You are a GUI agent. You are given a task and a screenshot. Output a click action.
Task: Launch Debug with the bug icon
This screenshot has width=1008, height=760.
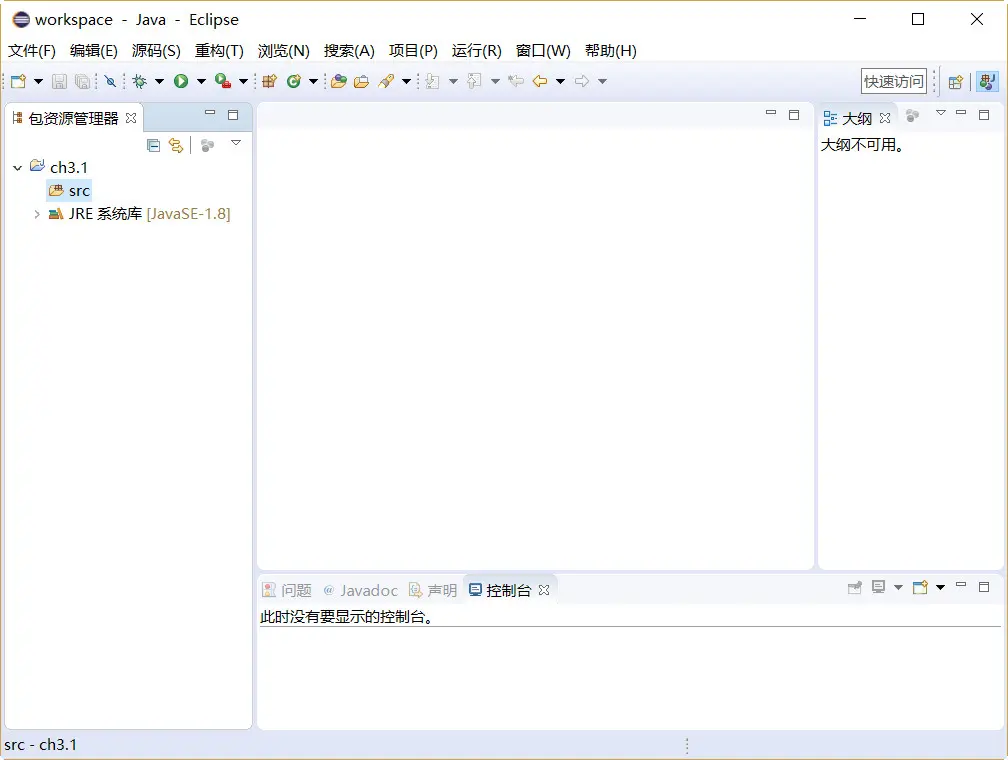(140, 81)
